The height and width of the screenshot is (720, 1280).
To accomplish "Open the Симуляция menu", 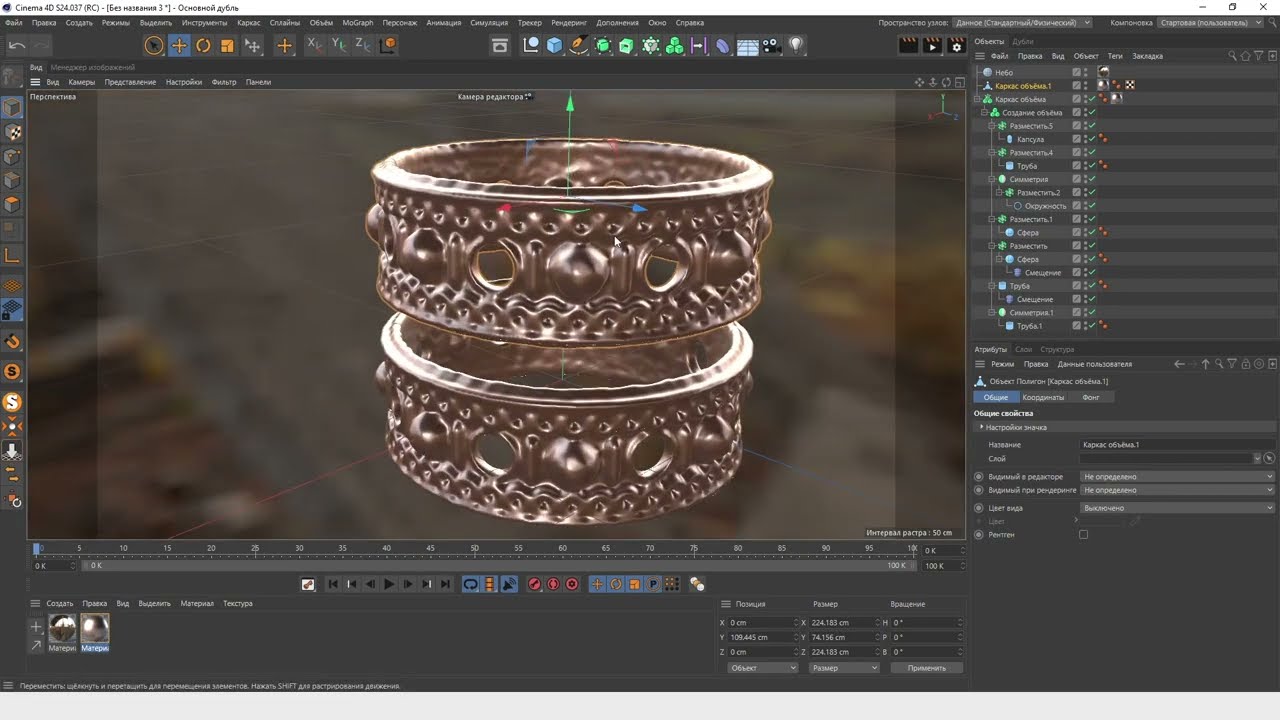I will tap(489, 22).
